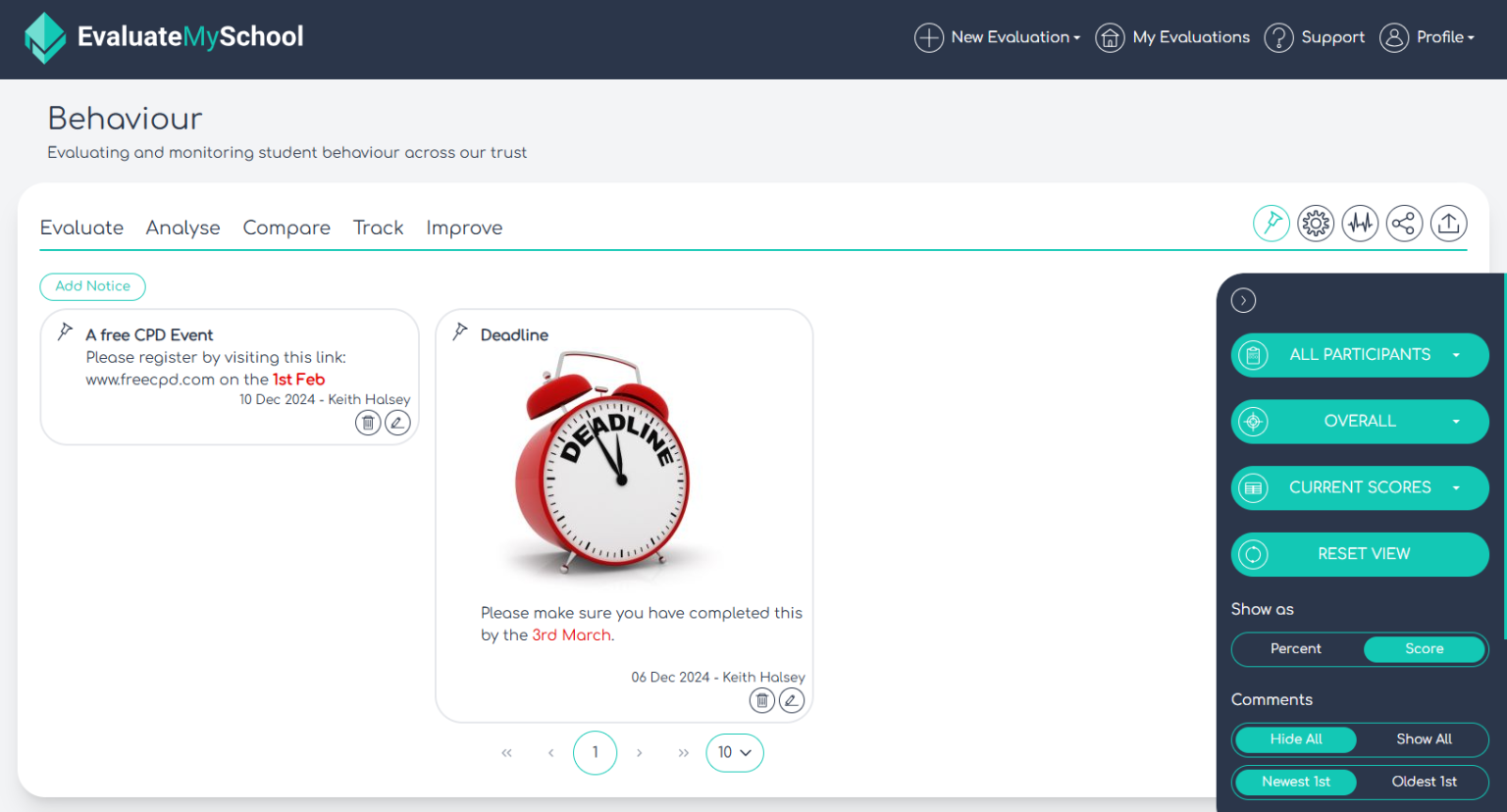Delete the CPD Event notice via its trash icon

(368, 422)
